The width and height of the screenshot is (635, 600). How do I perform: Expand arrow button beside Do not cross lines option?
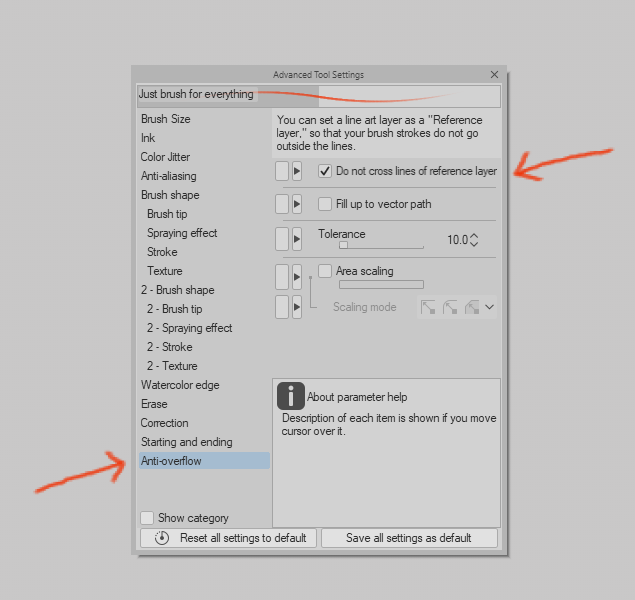pyautogui.click(x=297, y=171)
